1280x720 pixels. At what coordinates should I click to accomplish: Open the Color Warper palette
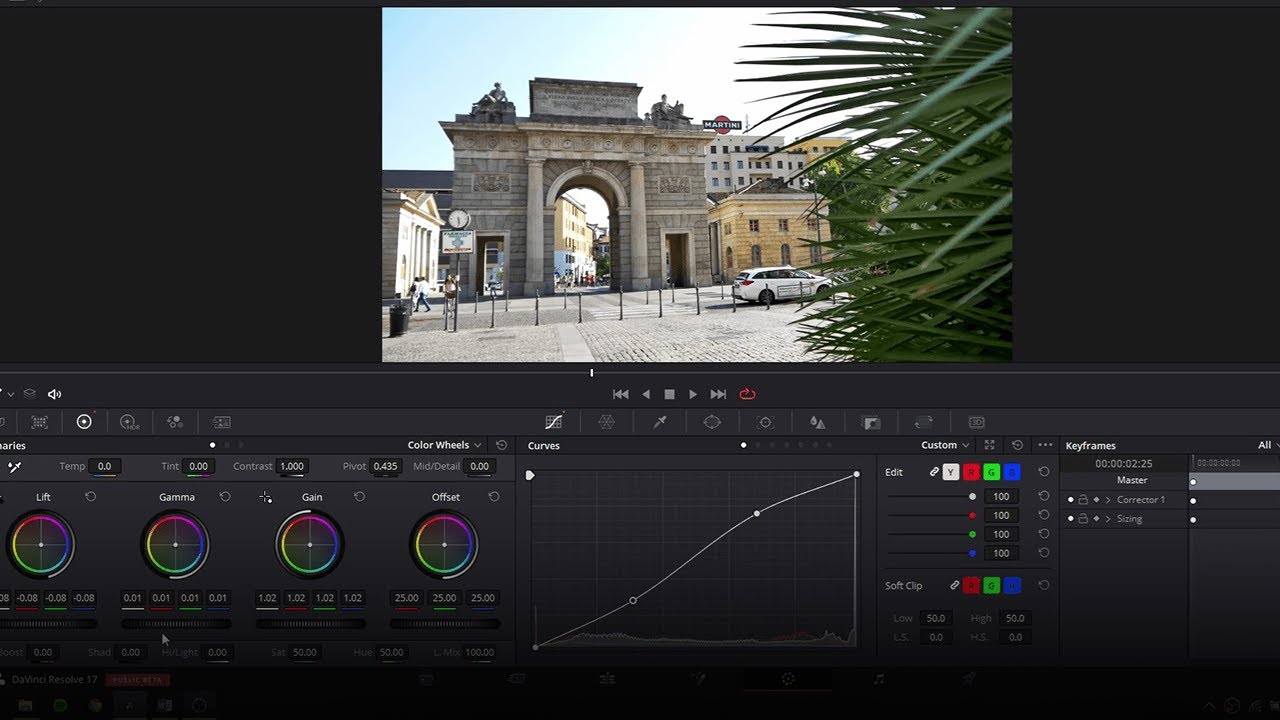coord(606,422)
